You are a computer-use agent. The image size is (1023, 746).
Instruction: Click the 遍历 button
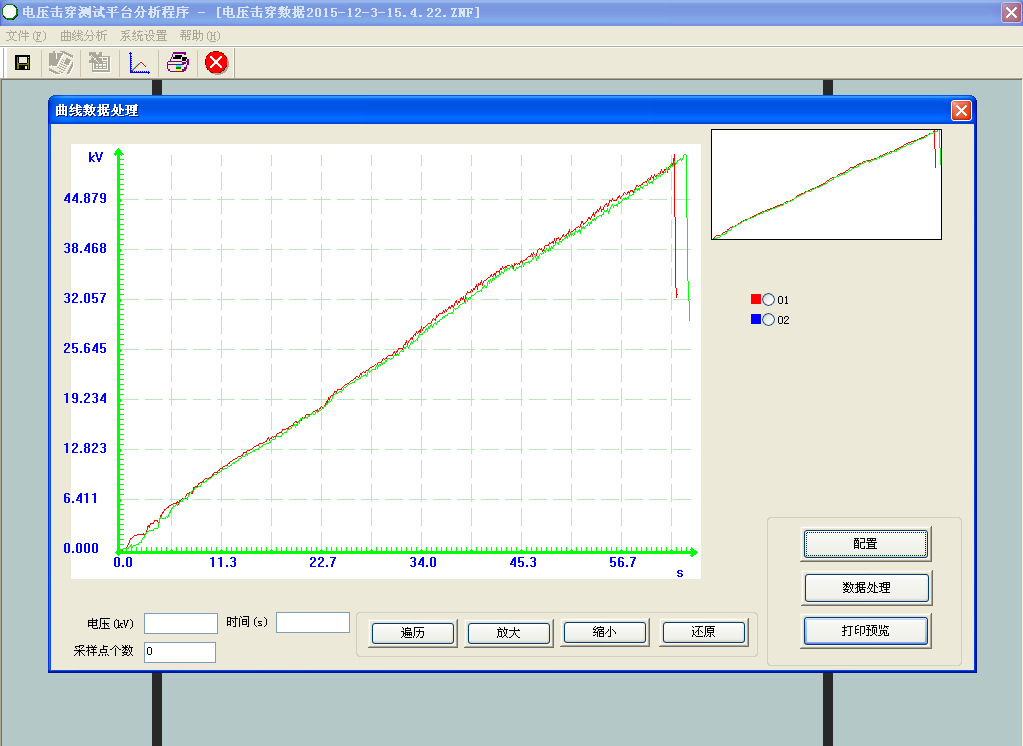click(x=412, y=632)
